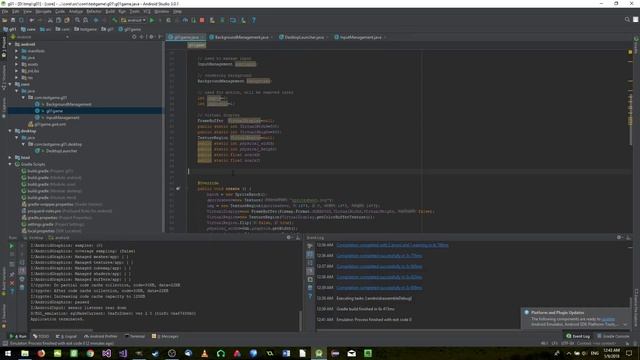This screenshot has width=640, height=360.
Task: Click the Collapse All icon in Project panel
Action: coord(142,37)
